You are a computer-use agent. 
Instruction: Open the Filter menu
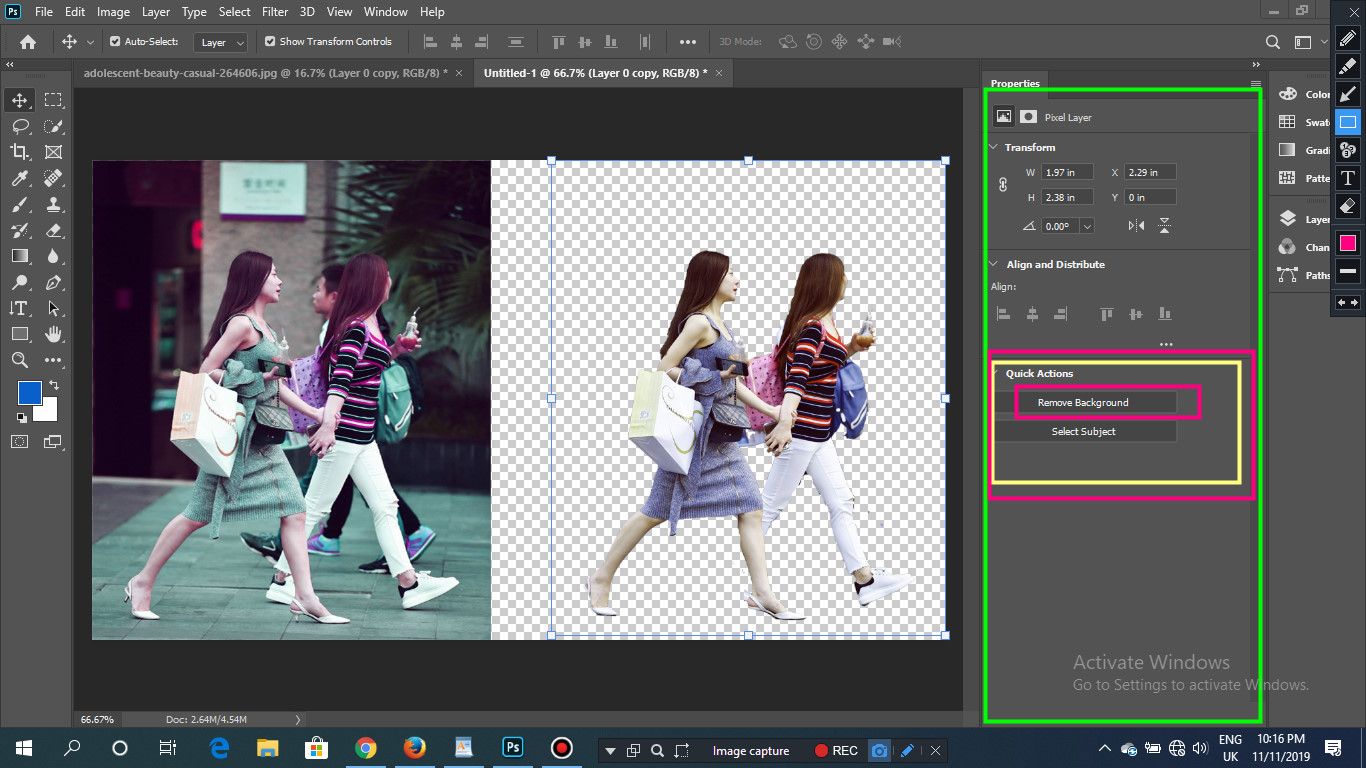pos(277,12)
